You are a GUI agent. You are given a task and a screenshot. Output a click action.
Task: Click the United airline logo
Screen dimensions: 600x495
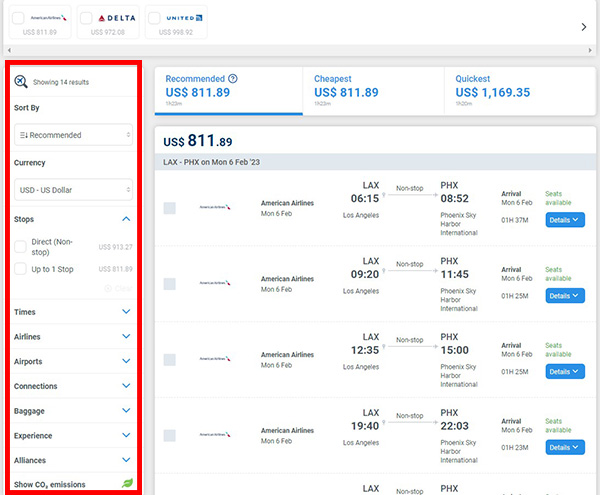184,18
